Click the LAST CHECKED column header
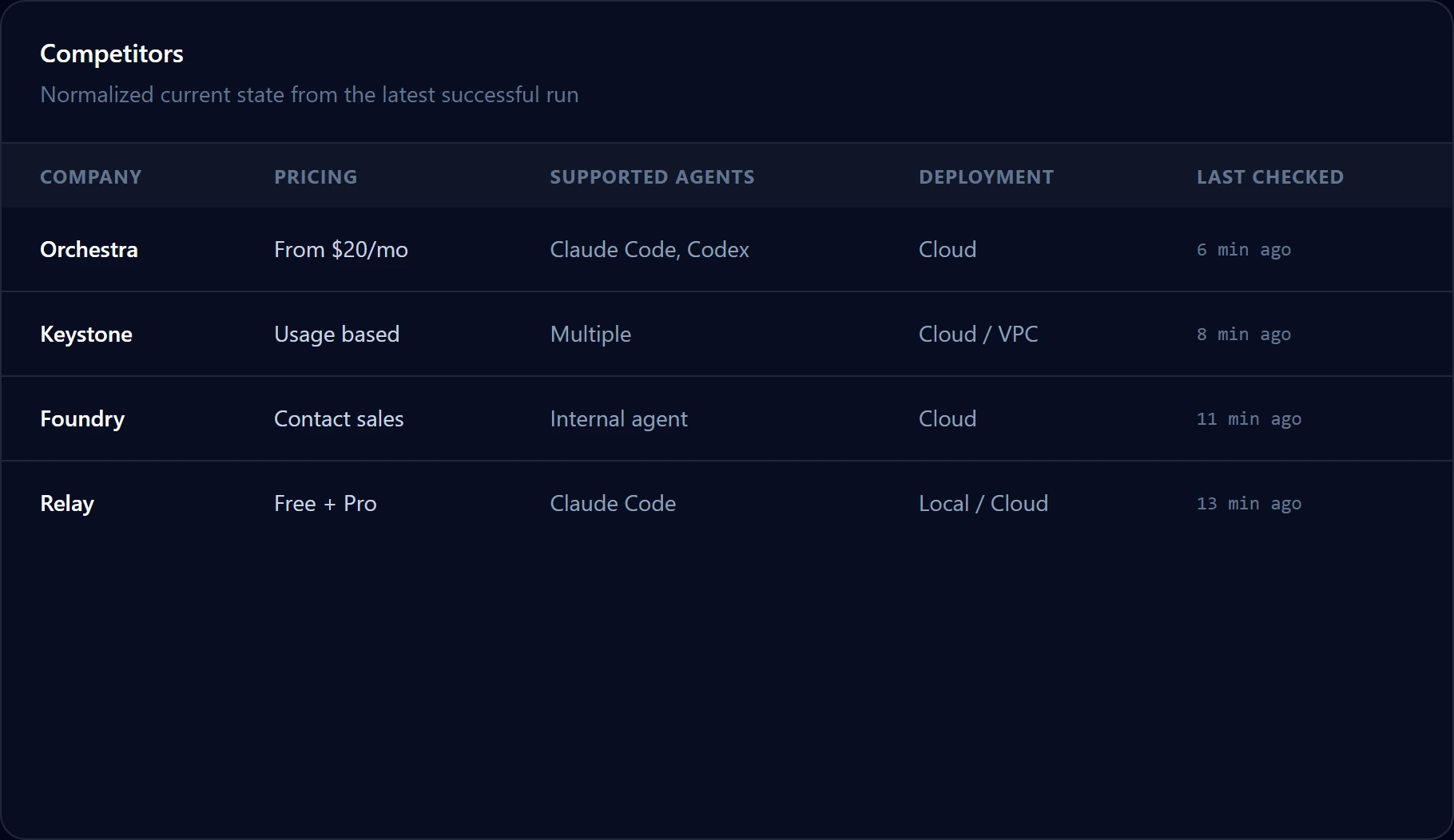 pyautogui.click(x=1270, y=176)
